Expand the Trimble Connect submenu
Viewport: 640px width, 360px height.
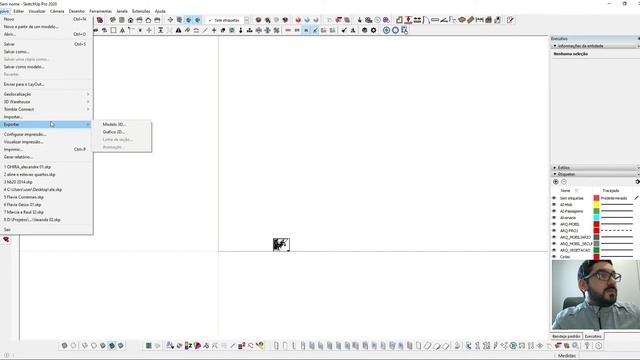click(x=46, y=109)
